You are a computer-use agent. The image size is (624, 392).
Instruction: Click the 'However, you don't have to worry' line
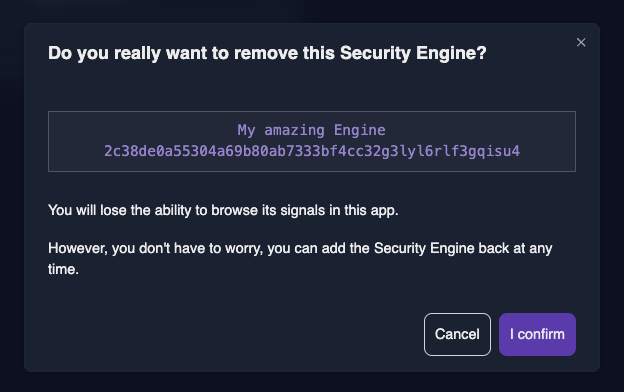300,248
